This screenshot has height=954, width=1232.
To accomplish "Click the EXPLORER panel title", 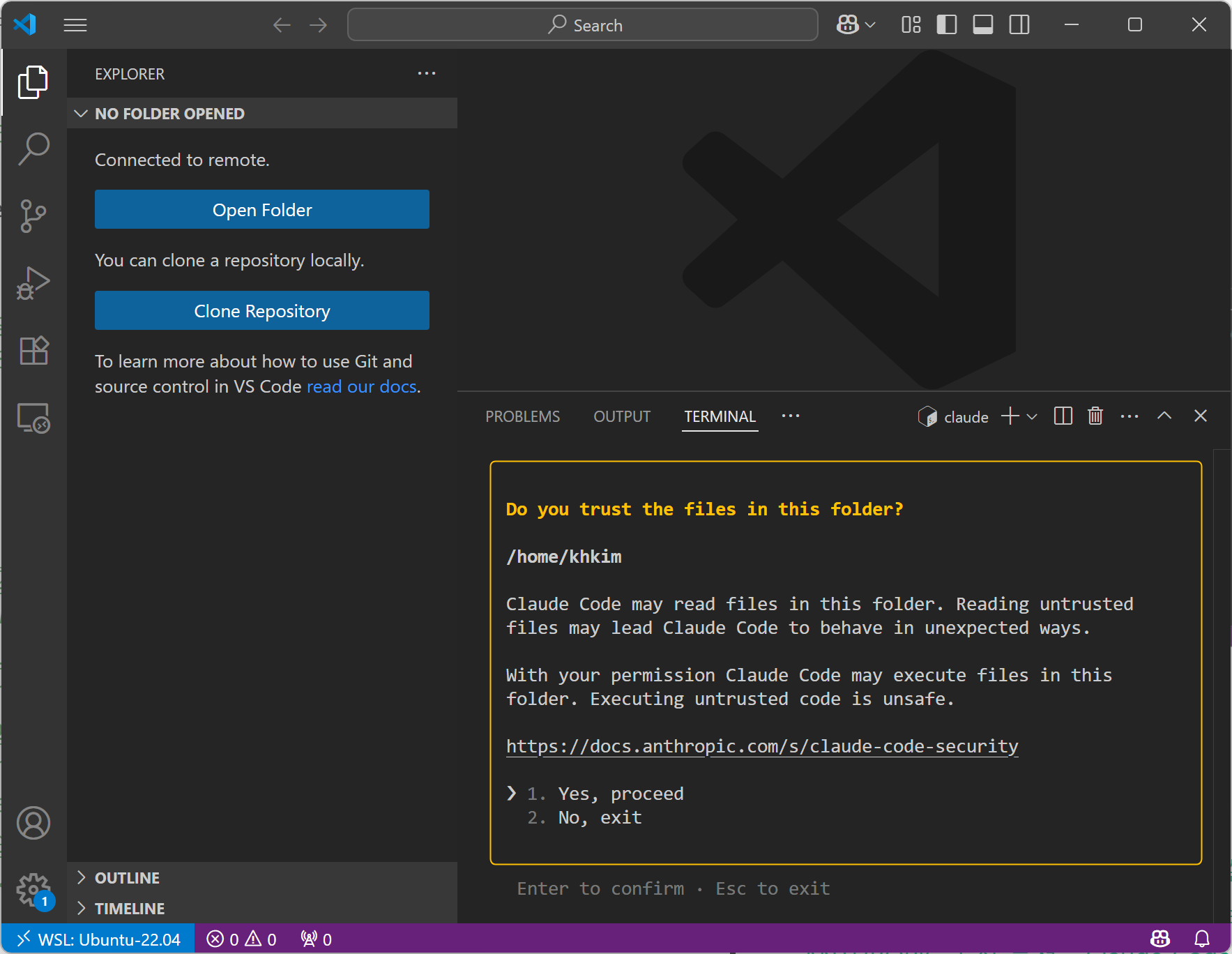I will pos(130,74).
